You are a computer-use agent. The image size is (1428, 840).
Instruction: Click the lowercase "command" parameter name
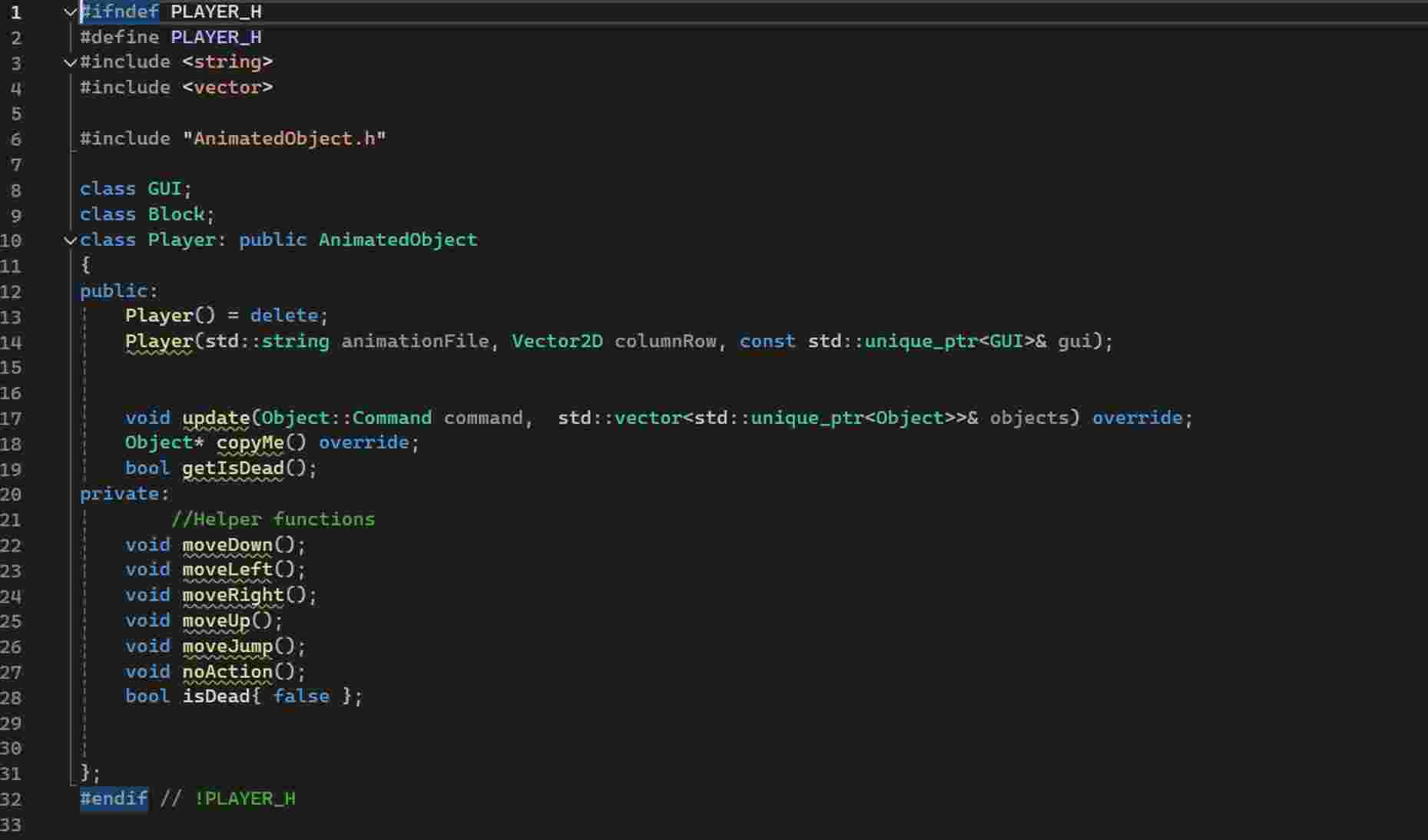click(483, 418)
